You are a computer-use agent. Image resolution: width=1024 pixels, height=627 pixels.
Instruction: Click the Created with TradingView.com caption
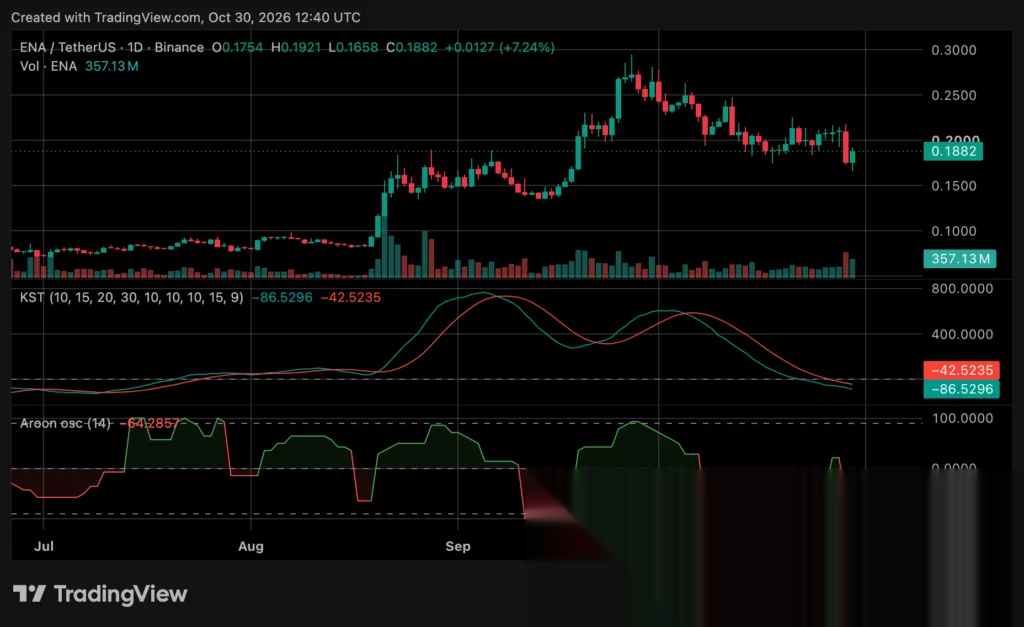185,18
